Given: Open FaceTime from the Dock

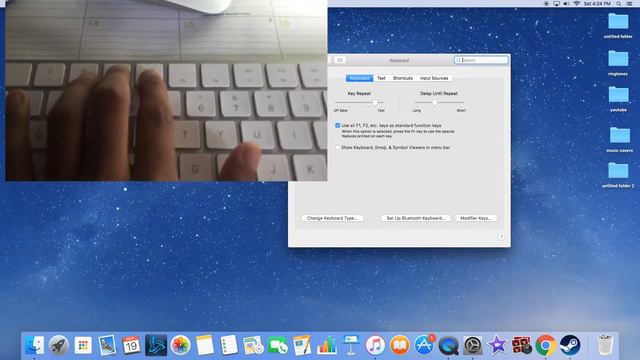Looking at the screenshot, I should (278, 345).
